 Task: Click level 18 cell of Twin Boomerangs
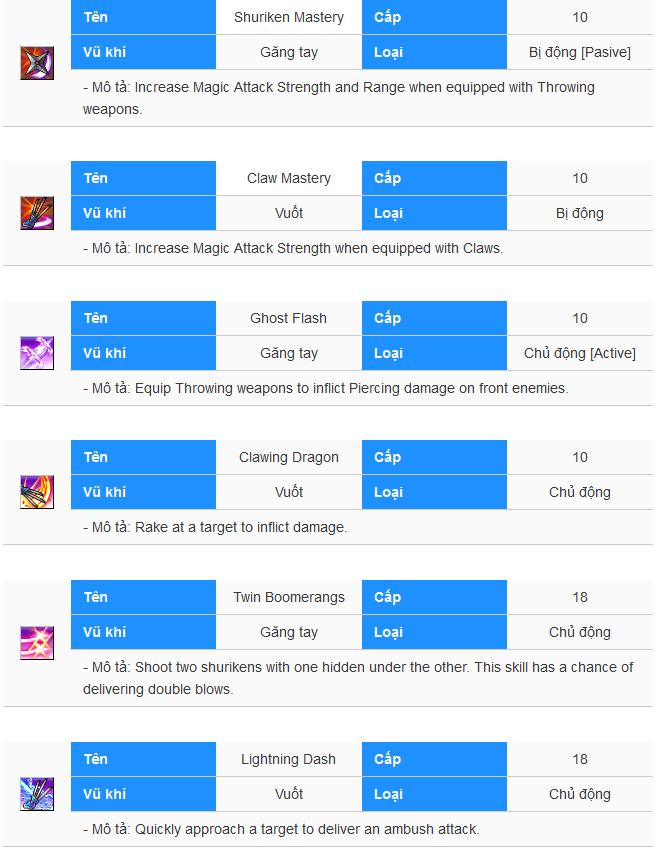[580, 597]
